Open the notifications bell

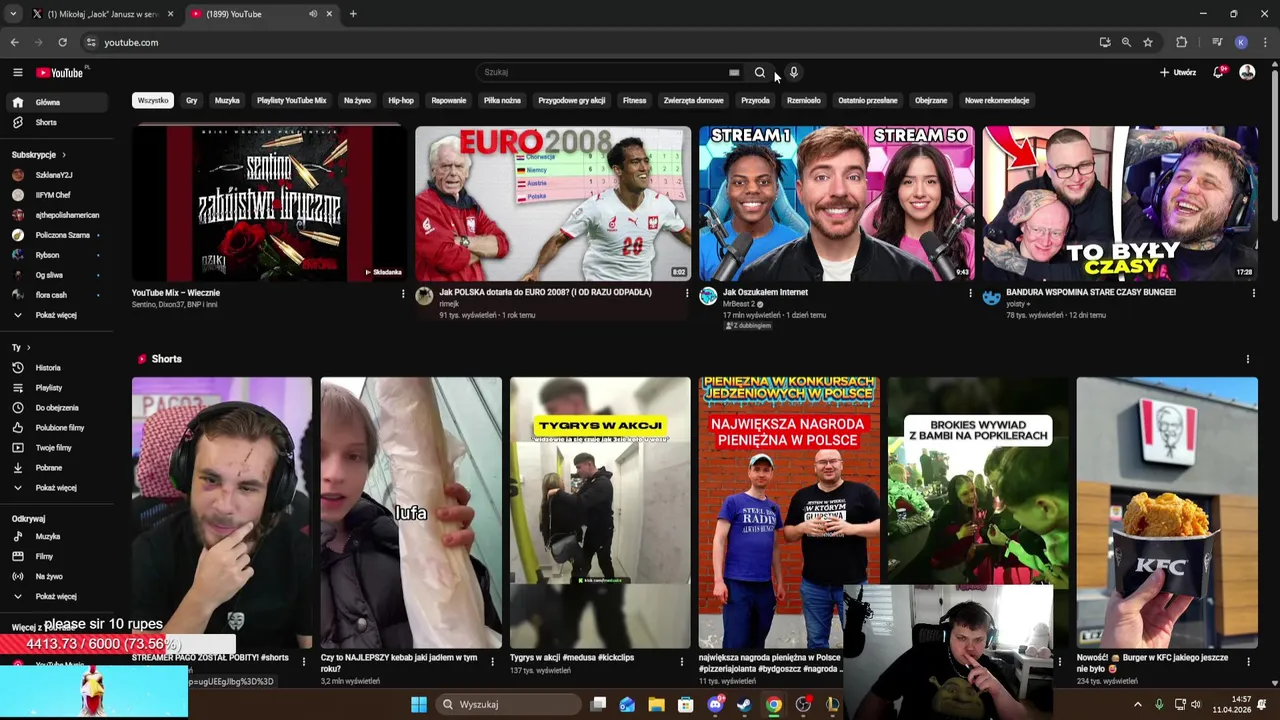pos(1218,72)
